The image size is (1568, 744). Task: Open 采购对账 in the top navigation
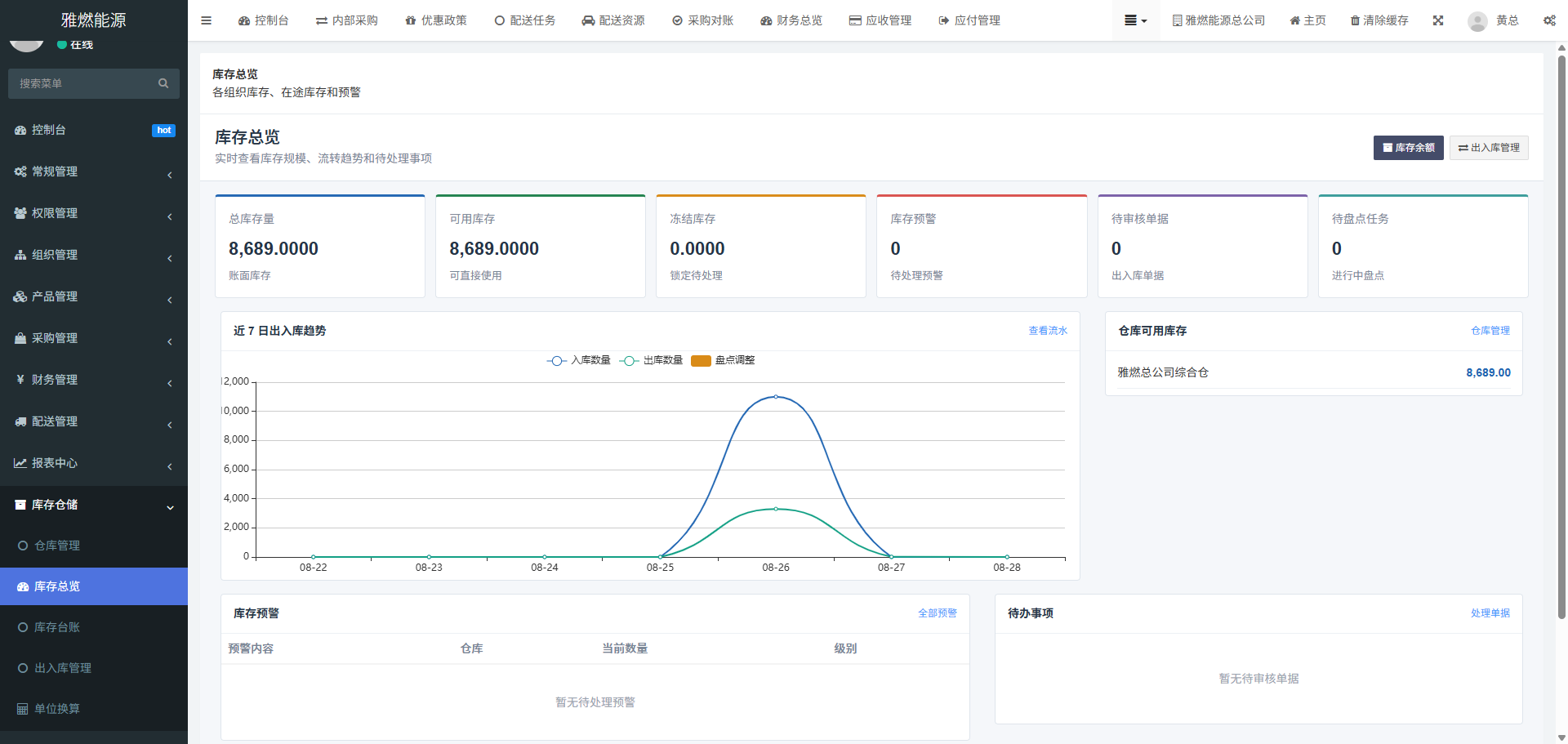click(702, 20)
